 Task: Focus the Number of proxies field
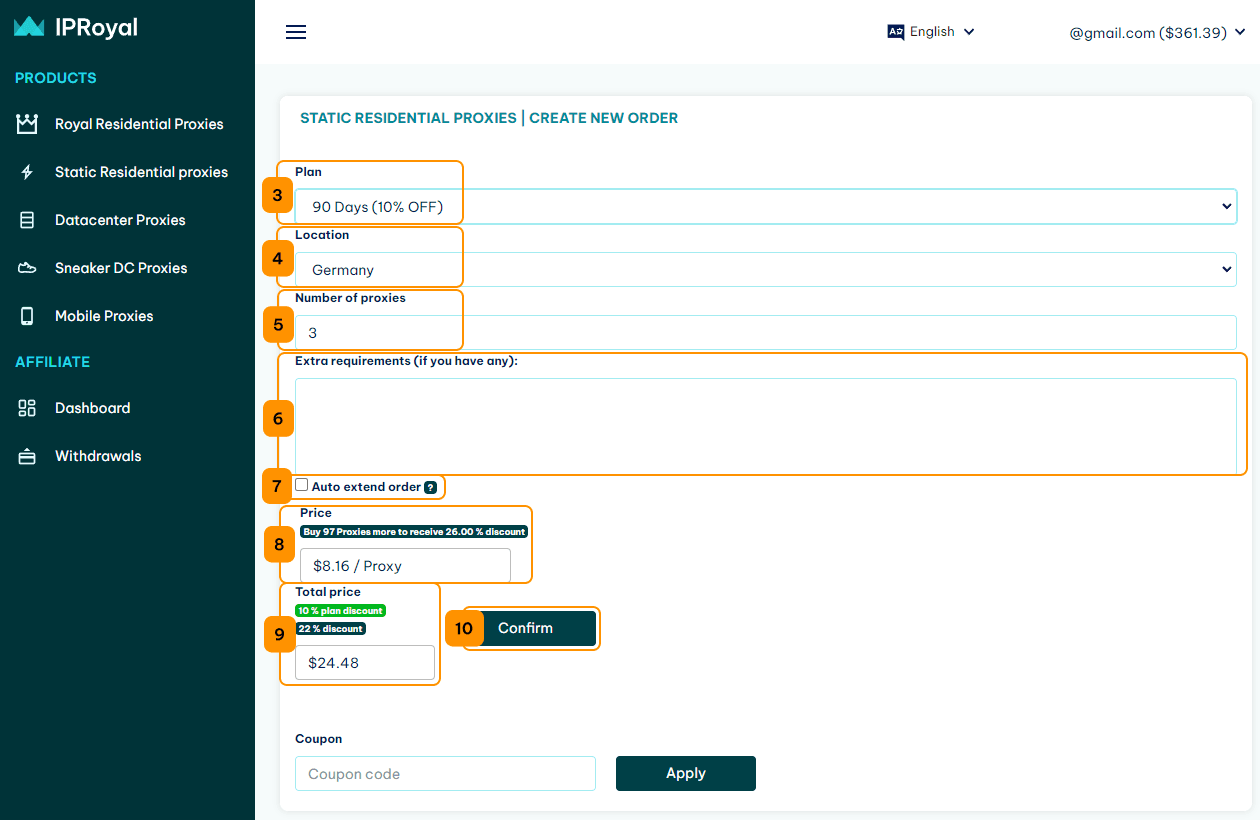tap(766, 333)
